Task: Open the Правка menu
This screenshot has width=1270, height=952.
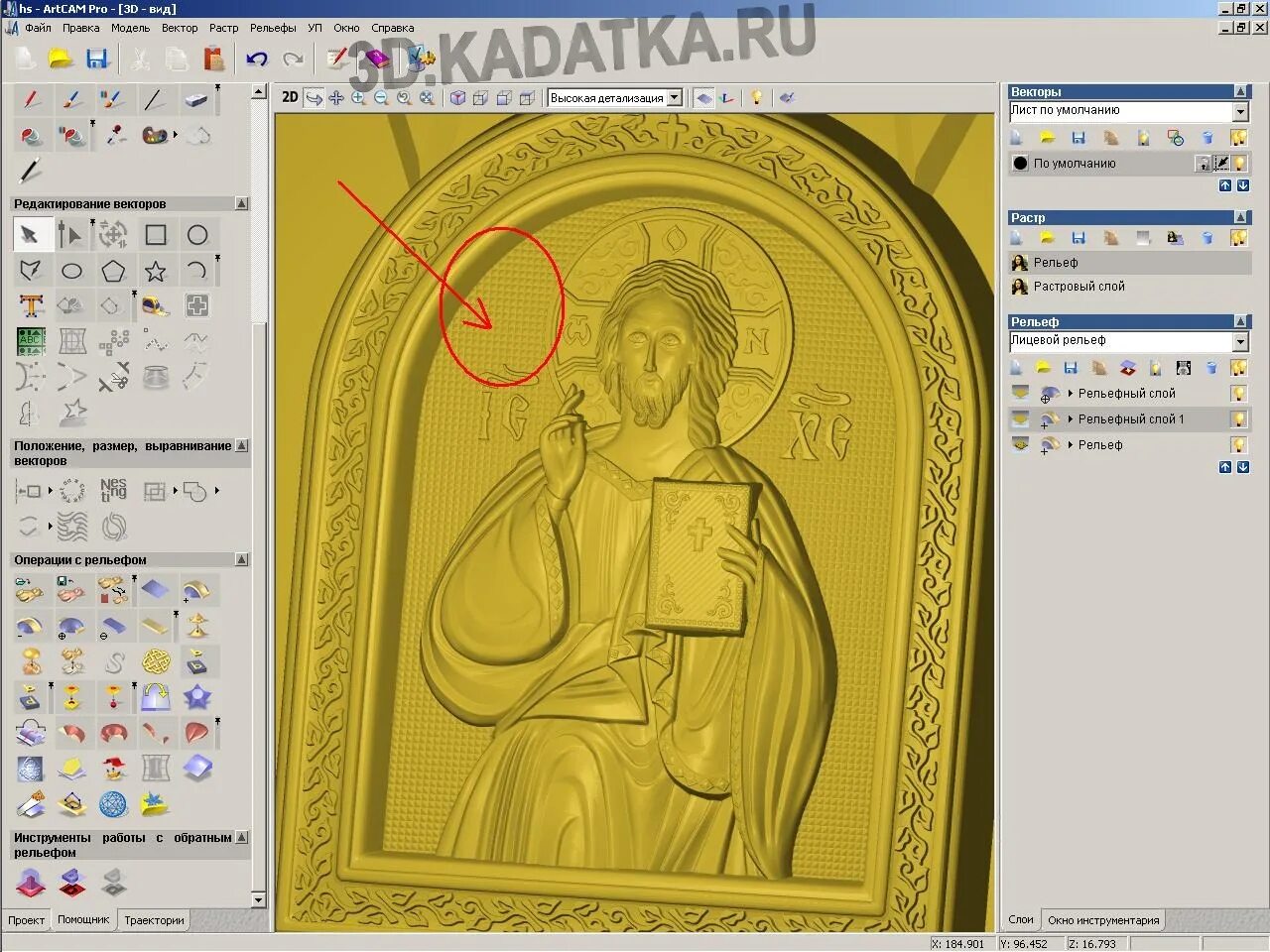Action: (81, 28)
